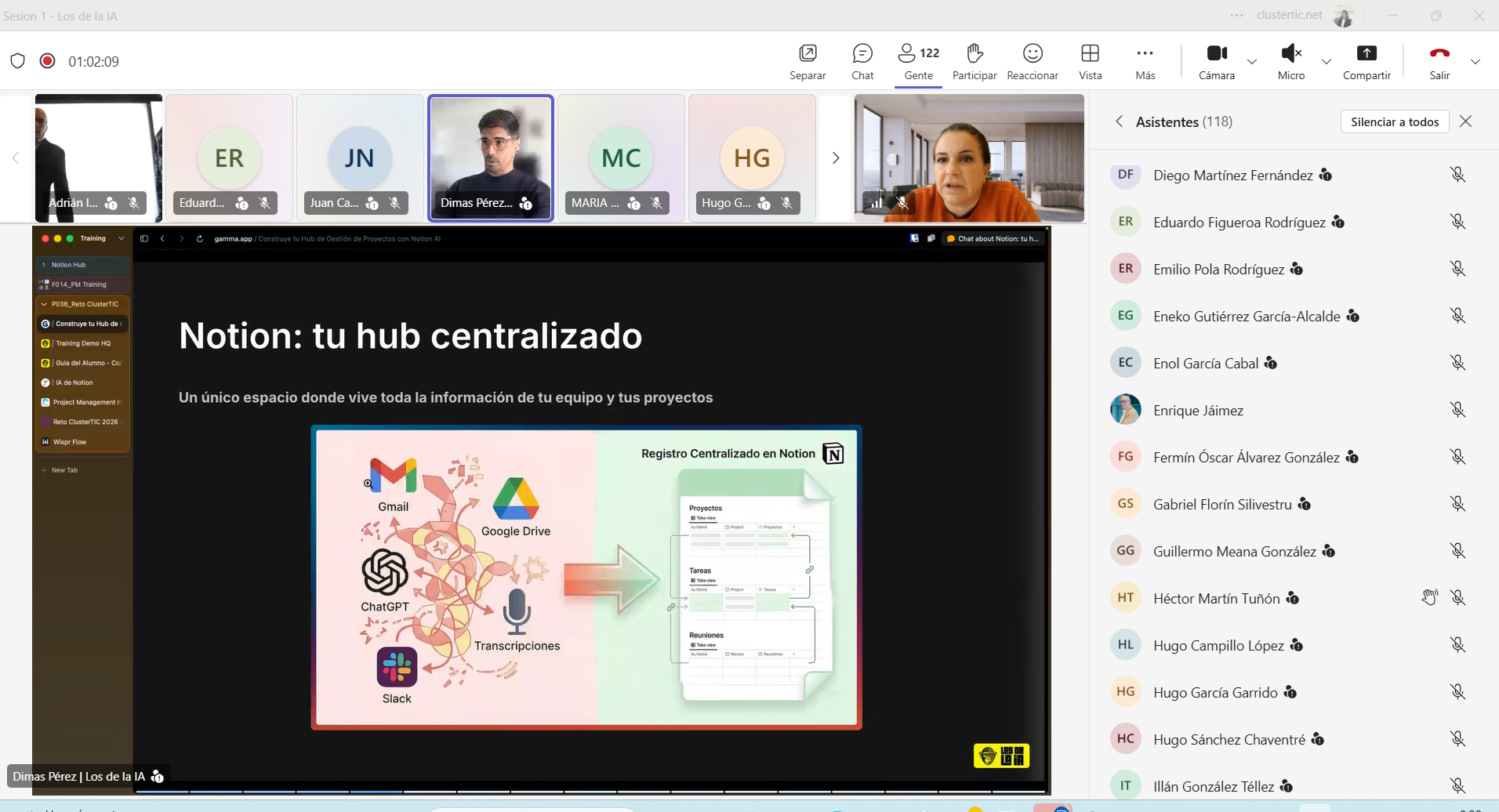Image resolution: width=1499 pixels, height=812 pixels.
Task: Go back from the Asistentes list
Action: pos(1119,121)
